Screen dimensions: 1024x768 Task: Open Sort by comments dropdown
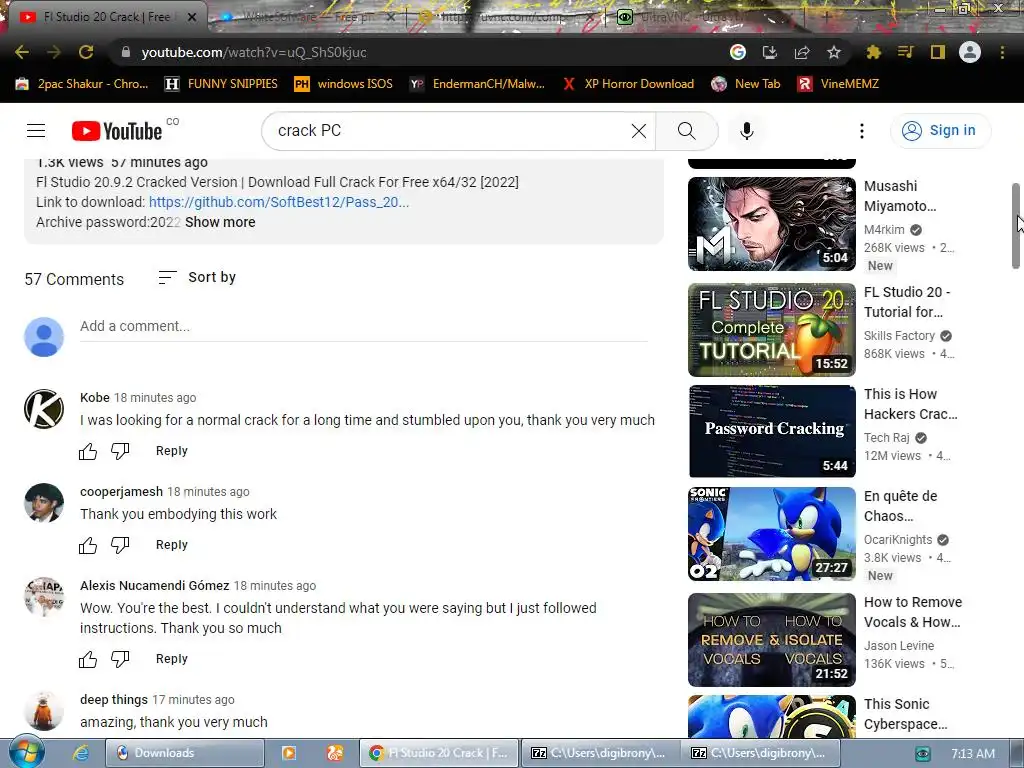[197, 278]
